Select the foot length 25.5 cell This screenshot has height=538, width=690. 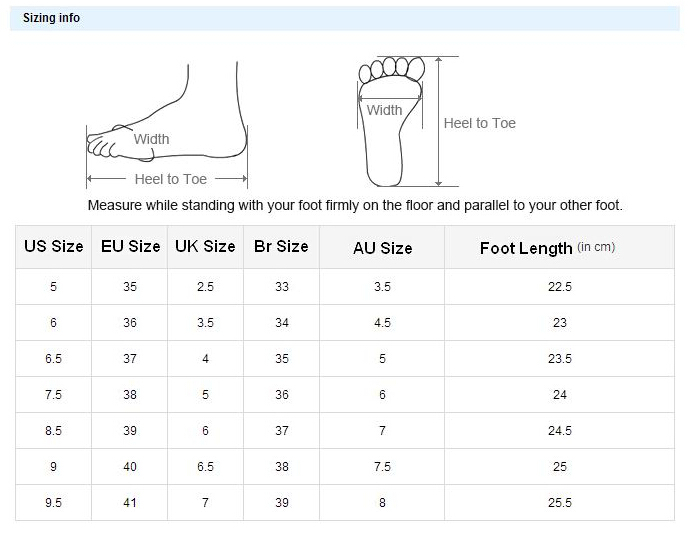tap(560, 503)
